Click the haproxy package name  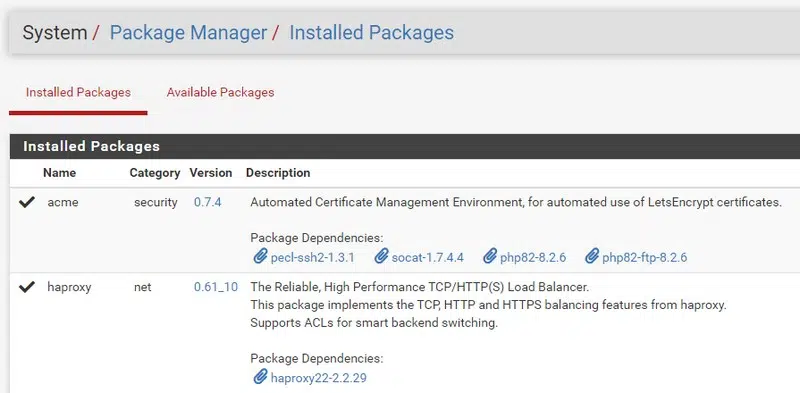[69, 287]
